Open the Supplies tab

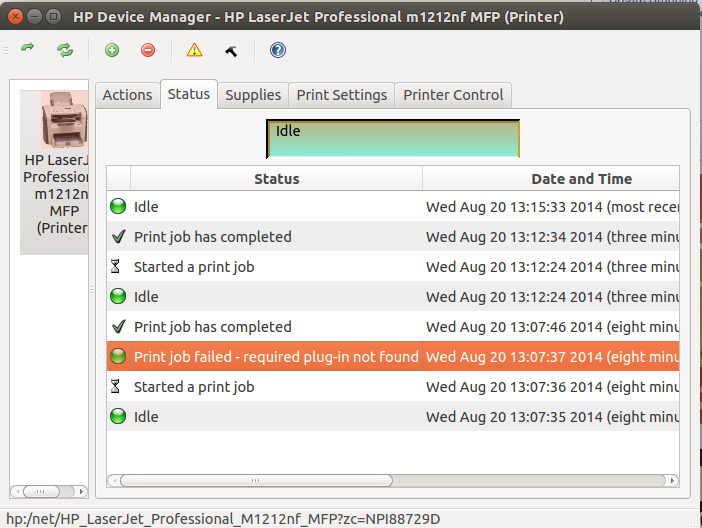coord(253,95)
